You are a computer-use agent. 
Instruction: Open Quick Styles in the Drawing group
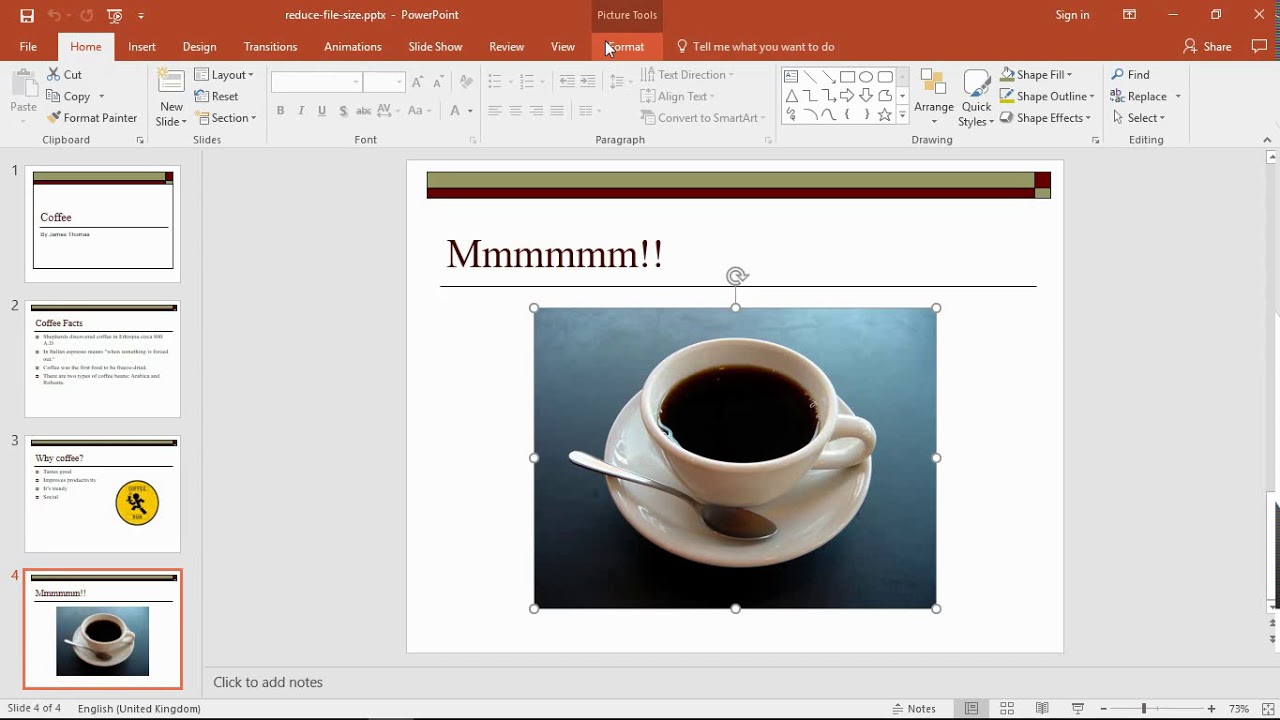pyautogui.click(x=975, y=97)
